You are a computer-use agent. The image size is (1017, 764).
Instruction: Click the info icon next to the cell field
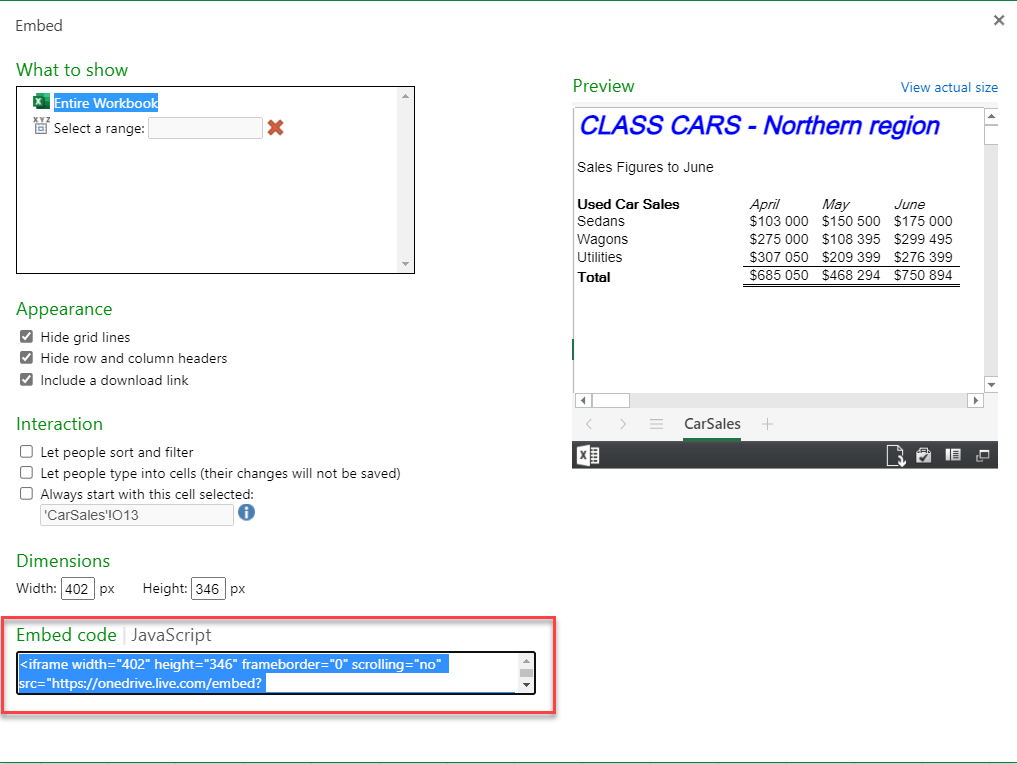click(246, 513)
